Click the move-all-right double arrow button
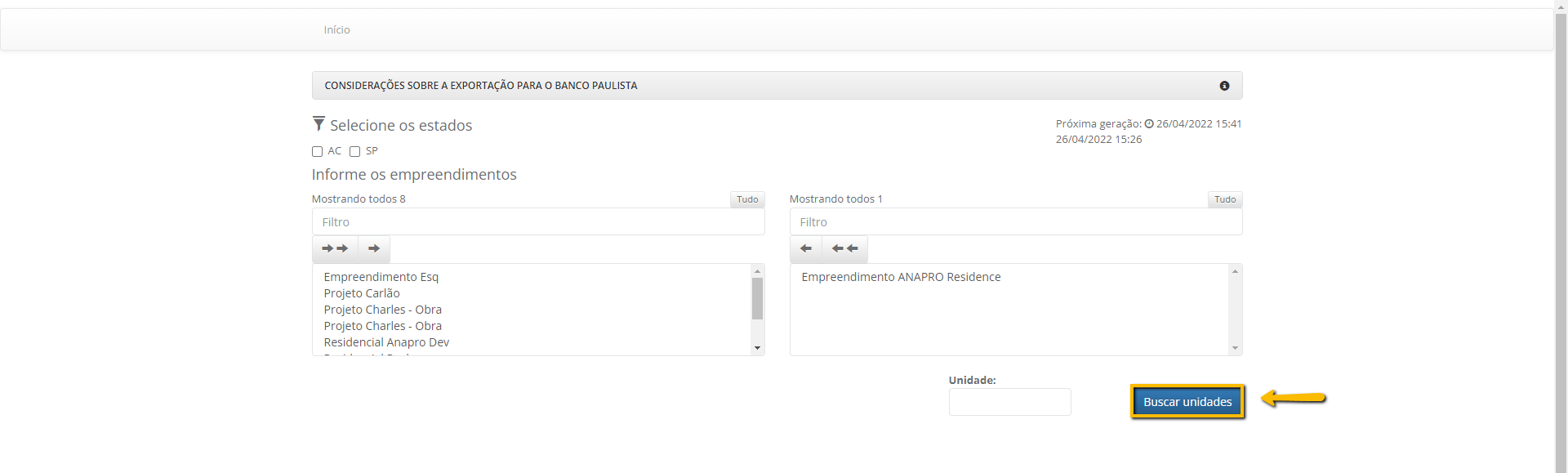The image size is (1568, 473). (335, 248)
